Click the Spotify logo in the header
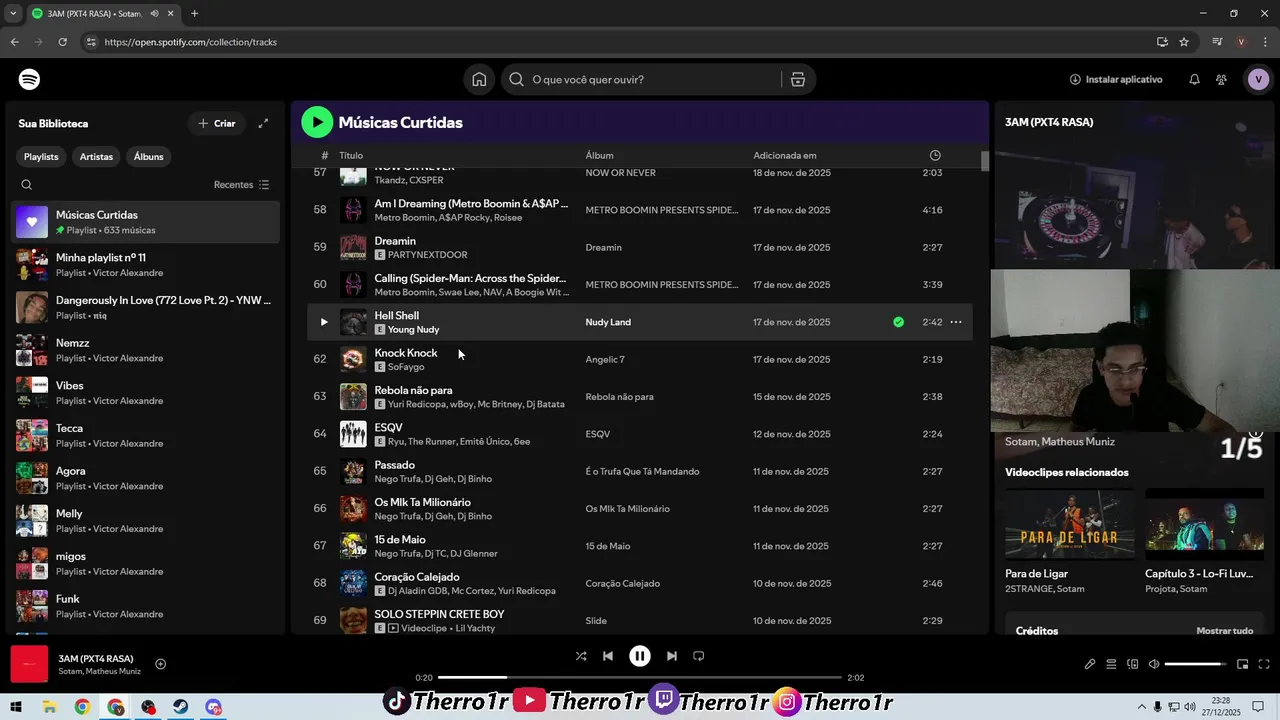Viewport: 1280px width, 720px height. point(30,79)
